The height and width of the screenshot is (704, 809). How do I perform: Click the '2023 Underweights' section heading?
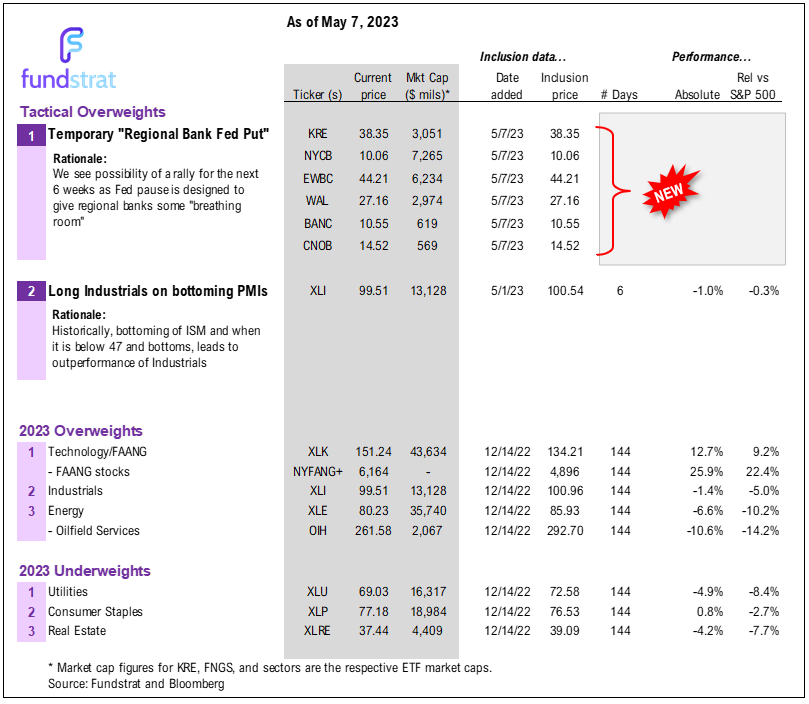(x=85, y=571)
